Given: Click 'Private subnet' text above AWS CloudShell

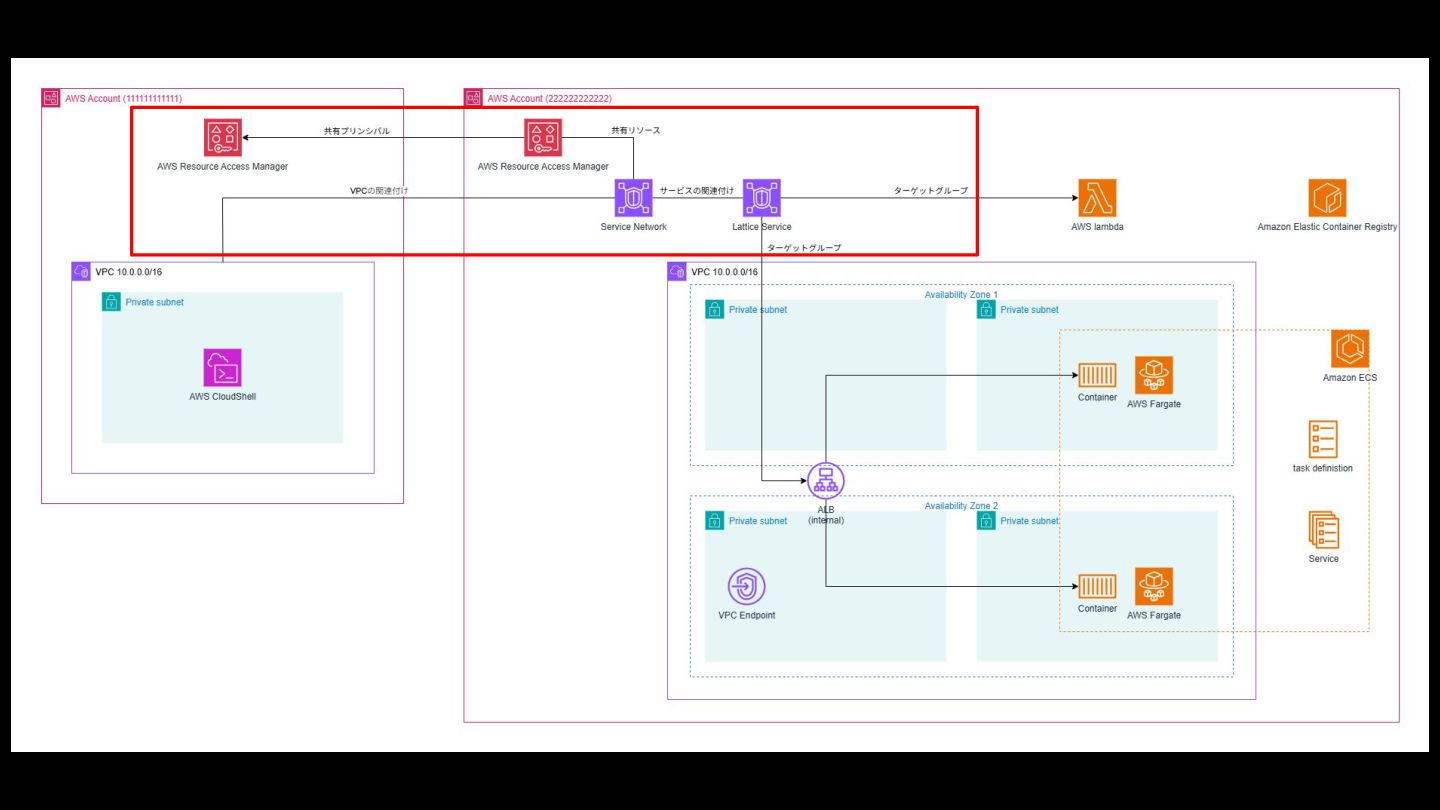Looking at the screenshot, I should [155, 302].
